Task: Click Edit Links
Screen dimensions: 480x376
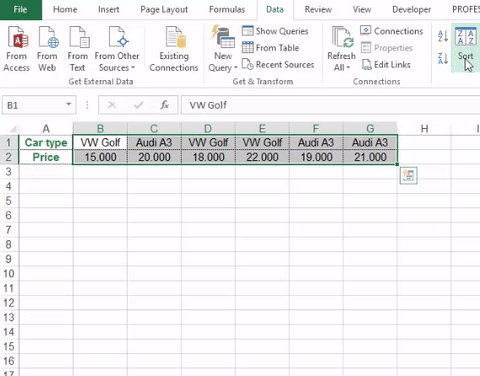Action: (x=386, y=64)
